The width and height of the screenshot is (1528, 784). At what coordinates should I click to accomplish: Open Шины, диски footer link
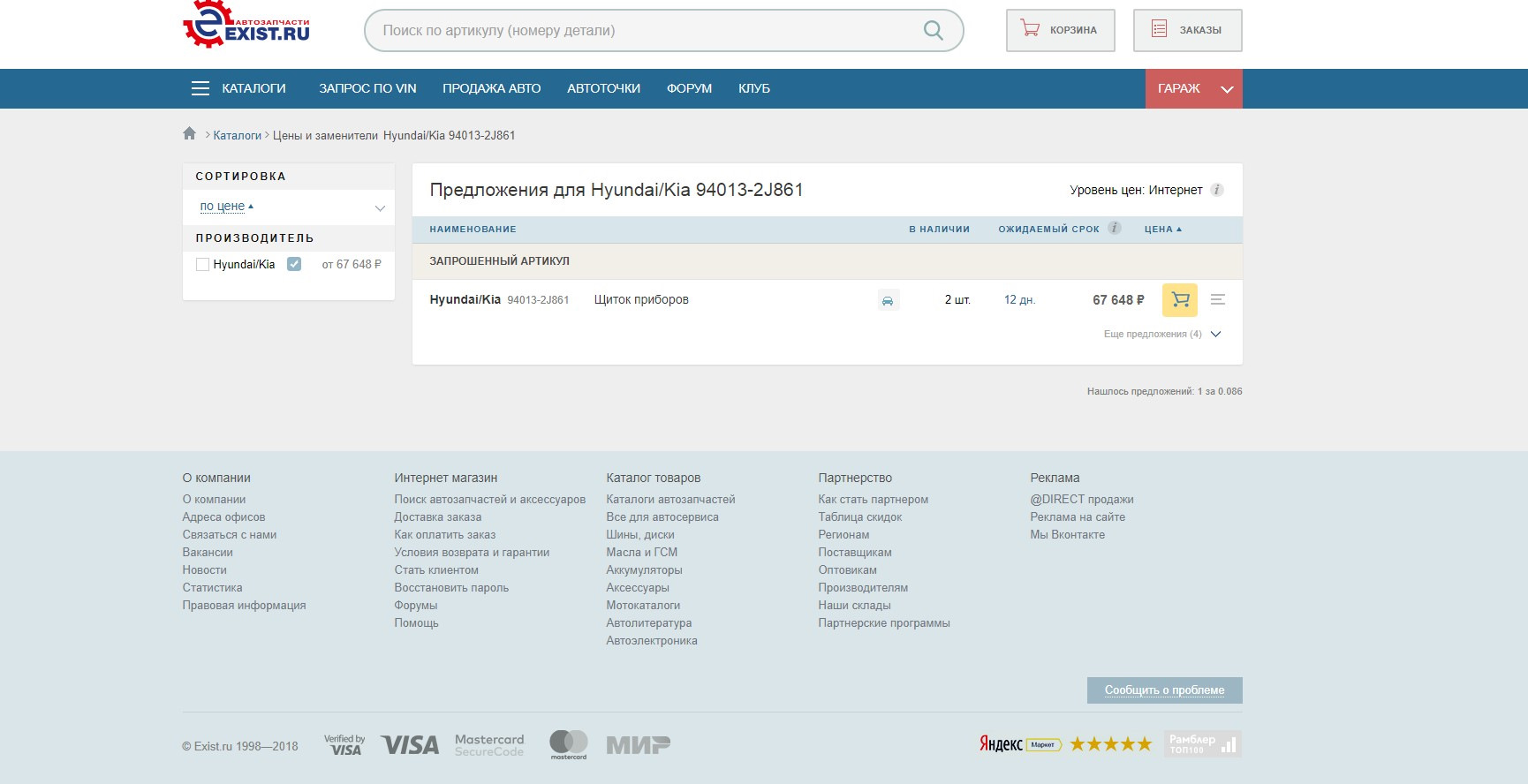[x=640, y=535]
